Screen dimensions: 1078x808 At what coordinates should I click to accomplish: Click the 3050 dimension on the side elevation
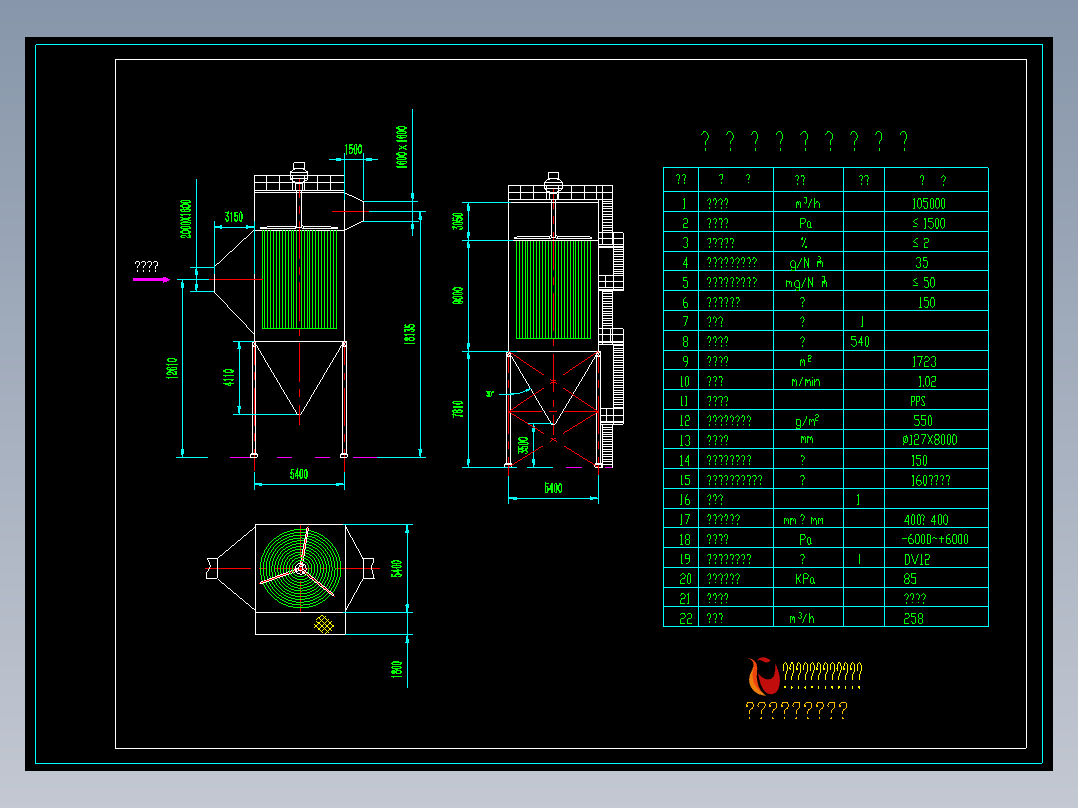458,221
